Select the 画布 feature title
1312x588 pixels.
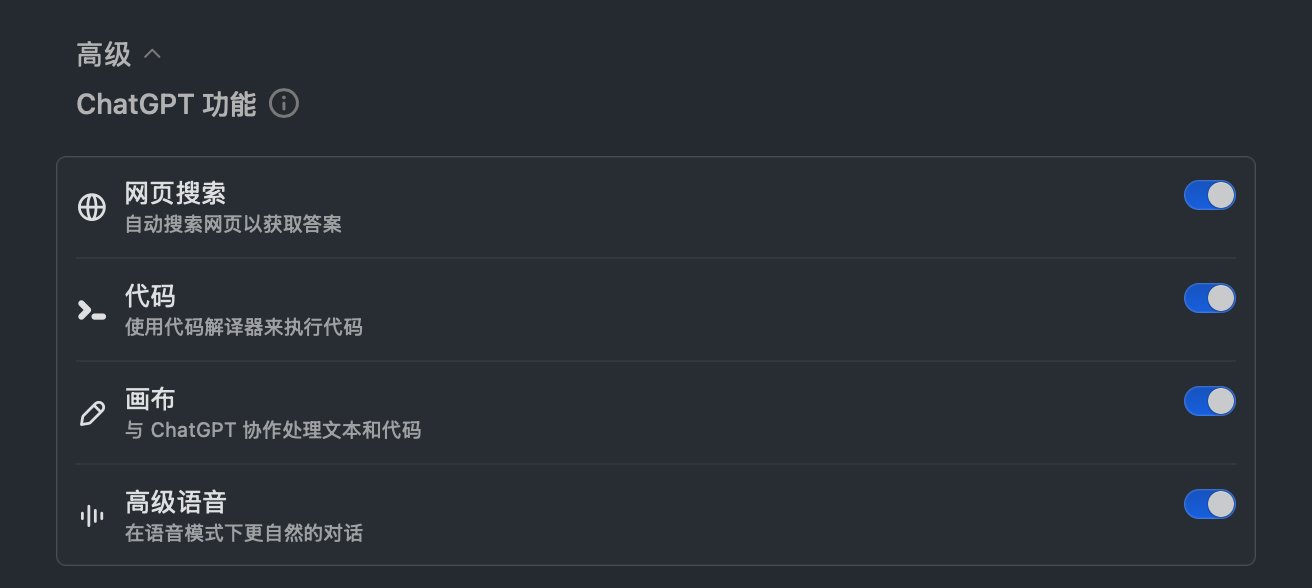[150, 399]
